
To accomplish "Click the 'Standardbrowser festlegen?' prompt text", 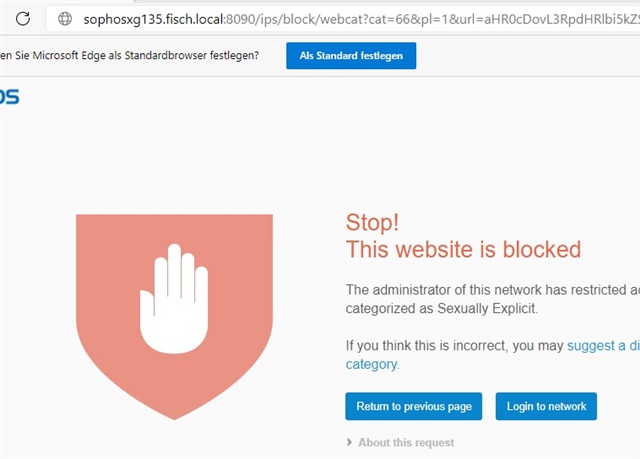I will pyautogui.click(x=191, y=55).
